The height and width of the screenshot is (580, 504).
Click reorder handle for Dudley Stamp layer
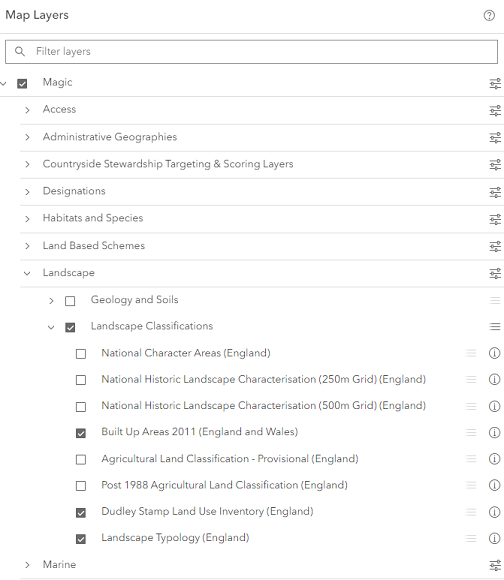[x=471, y=512]
